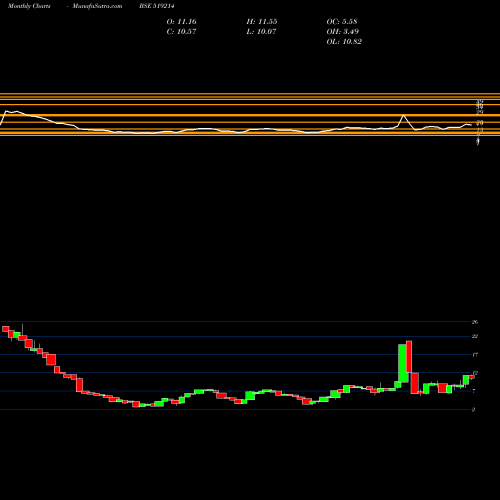This screenshot has height=500, width=500.
Task: Click the 22 price axis label
Action: (475, 336)
